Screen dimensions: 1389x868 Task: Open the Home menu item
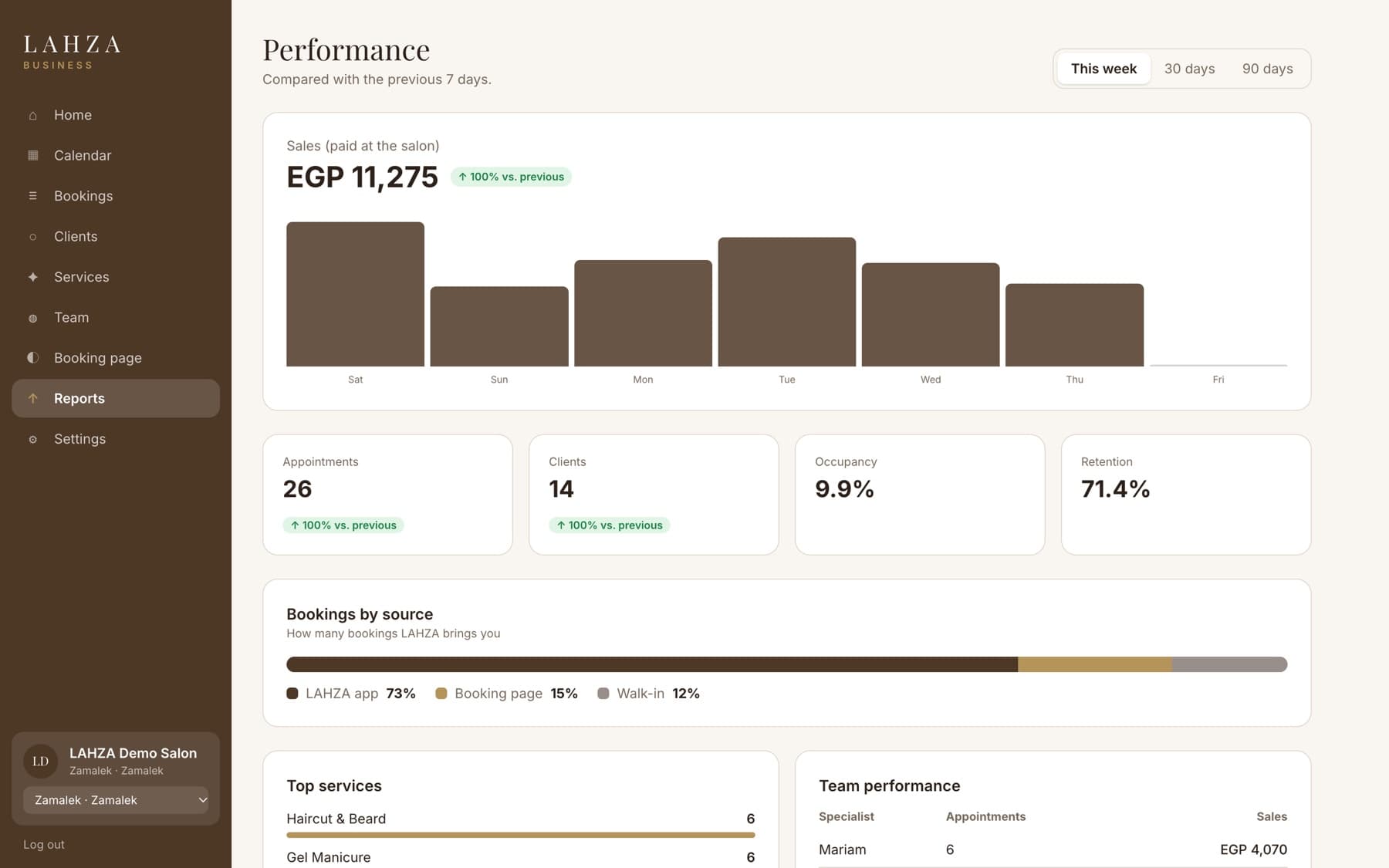pyautogui.click(x=116, y=115)
